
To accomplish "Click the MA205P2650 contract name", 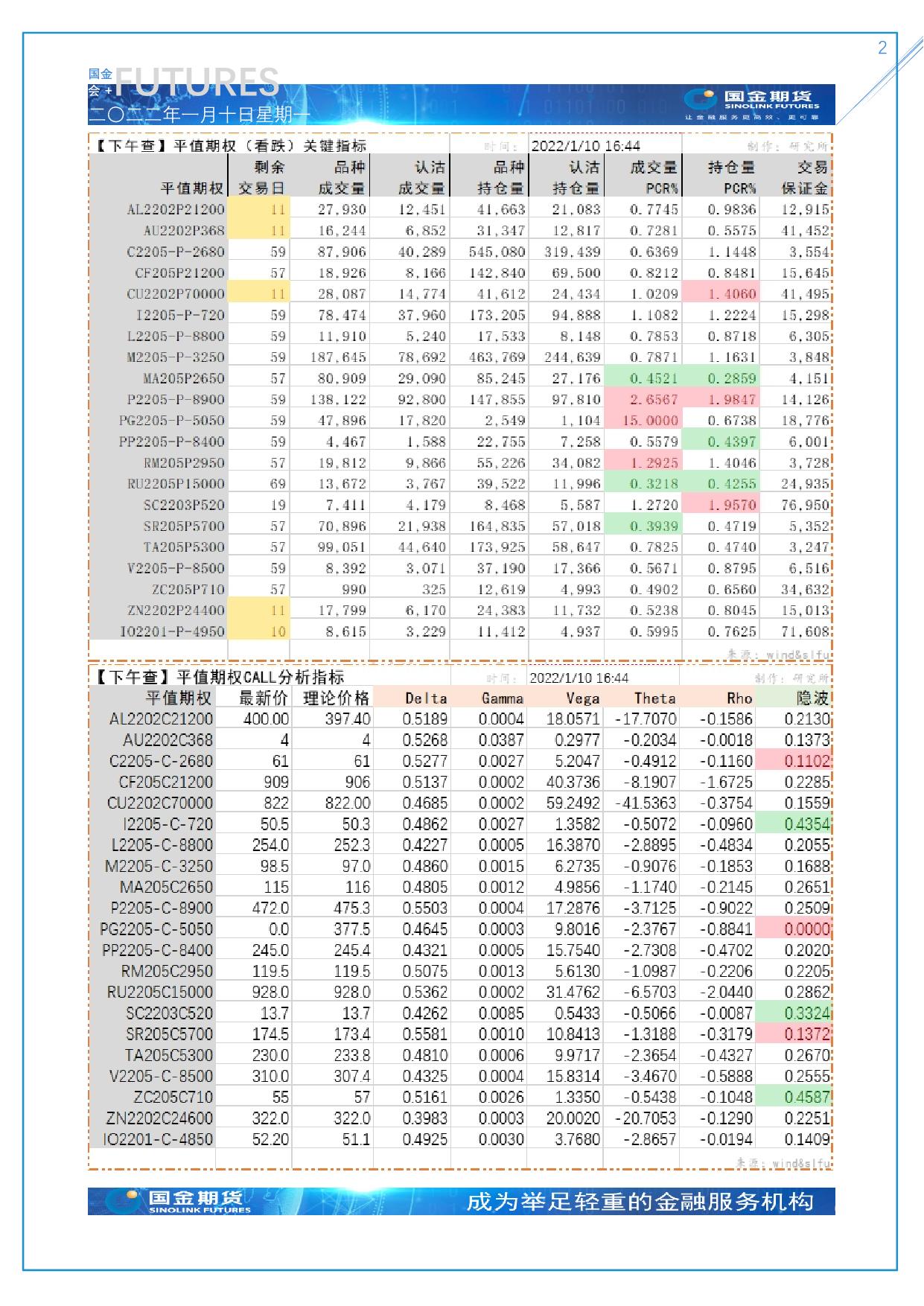I will tap(183, 378).
